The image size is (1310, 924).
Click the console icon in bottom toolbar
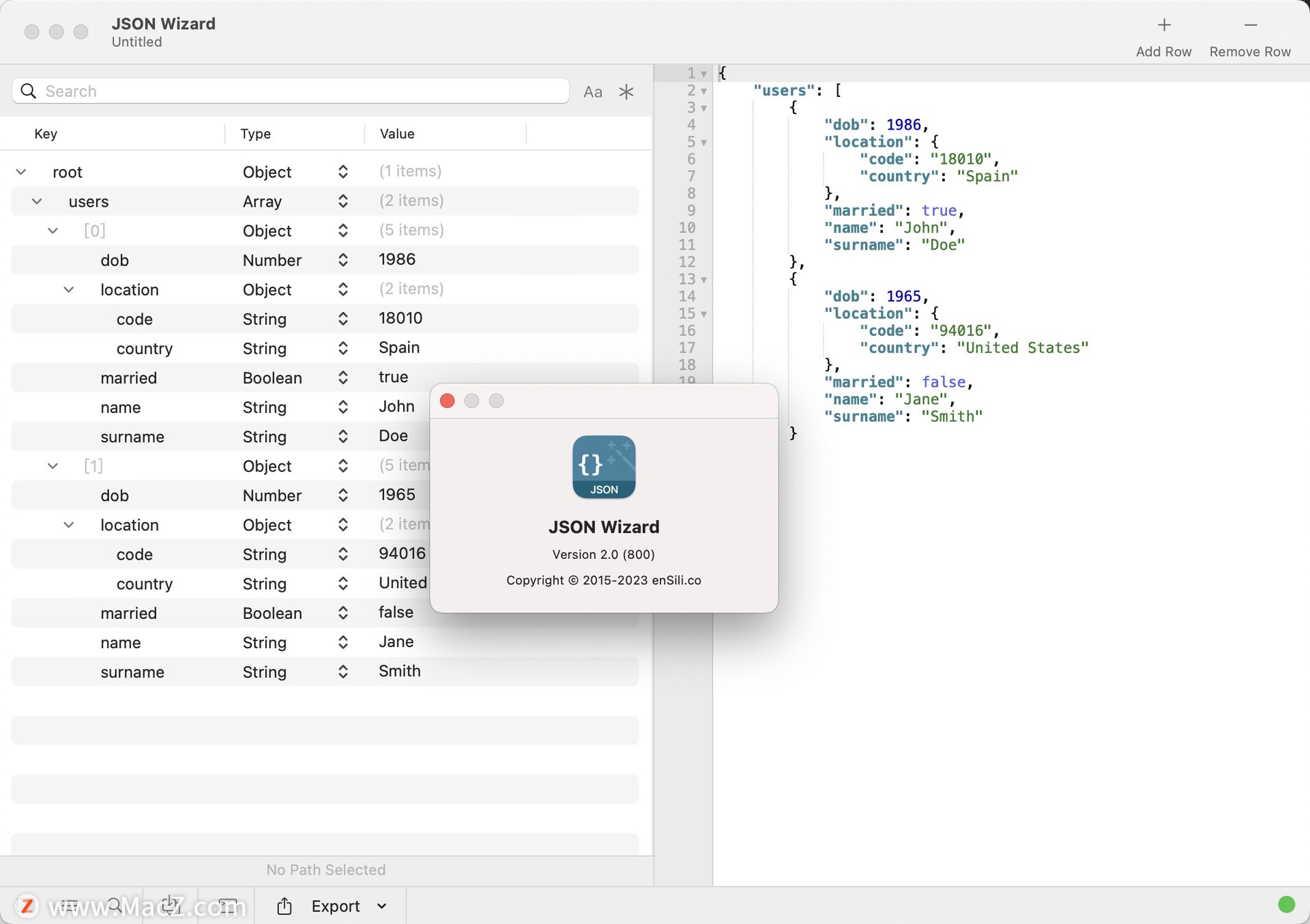[x=227, y=906]
